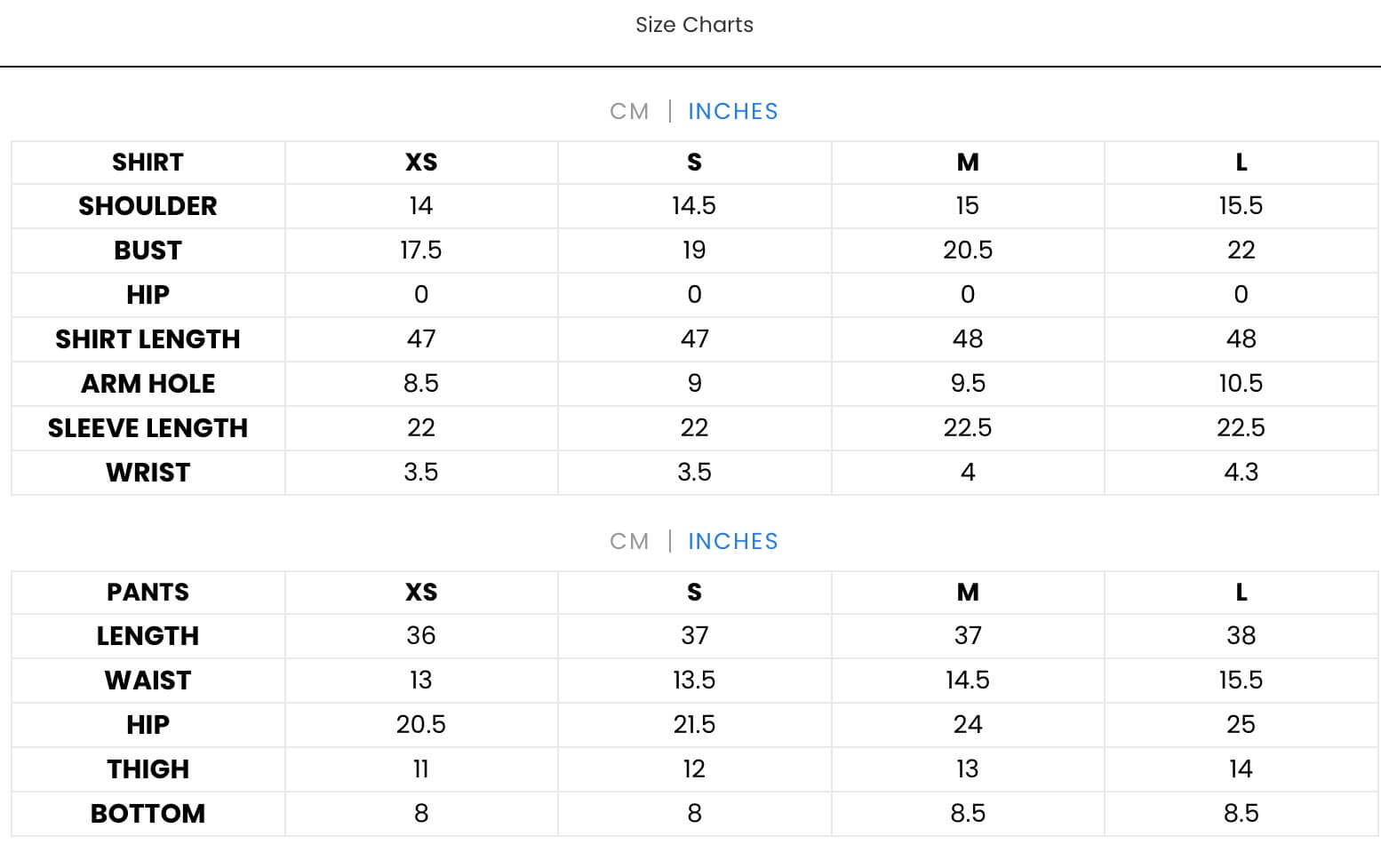This screenshot has width=1381, height=868.
Task: Click the bust value 20.5 for size M
Action: coord(968,251)
